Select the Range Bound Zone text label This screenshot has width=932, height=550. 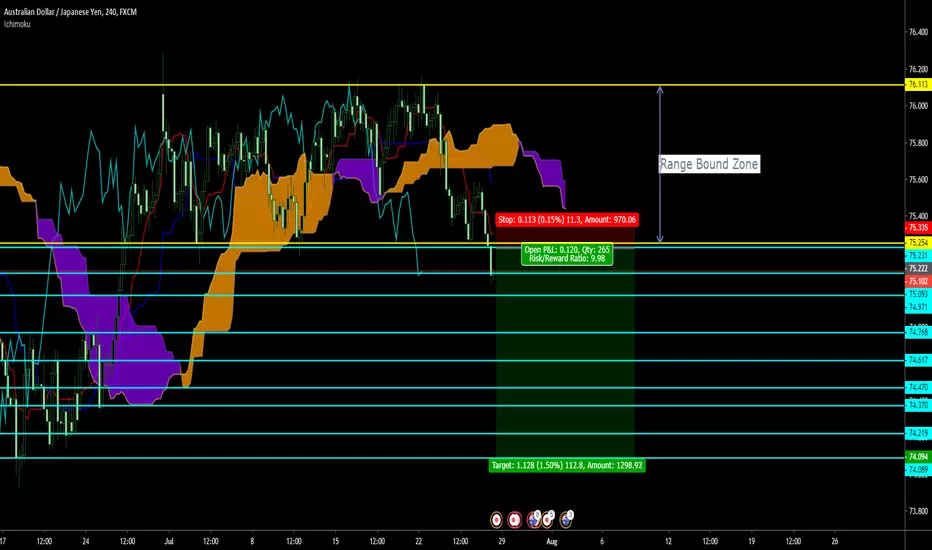click(x=709, y=164)
